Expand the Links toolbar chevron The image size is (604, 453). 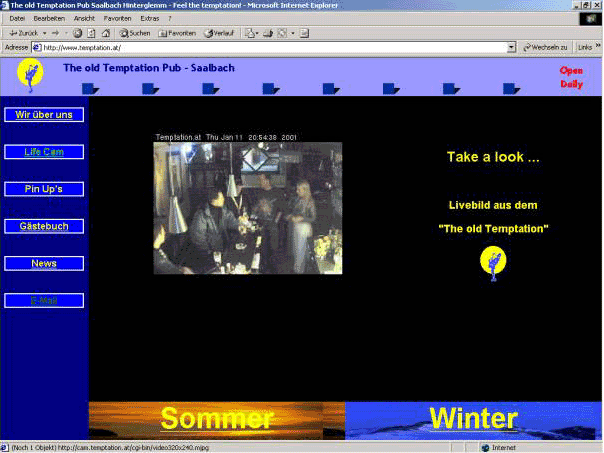(x=598, y=47)
